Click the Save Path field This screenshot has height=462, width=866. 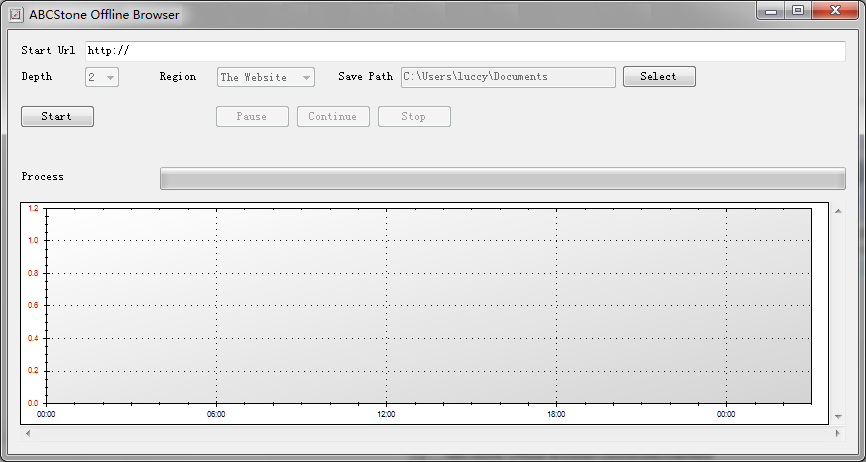point(508,77)
